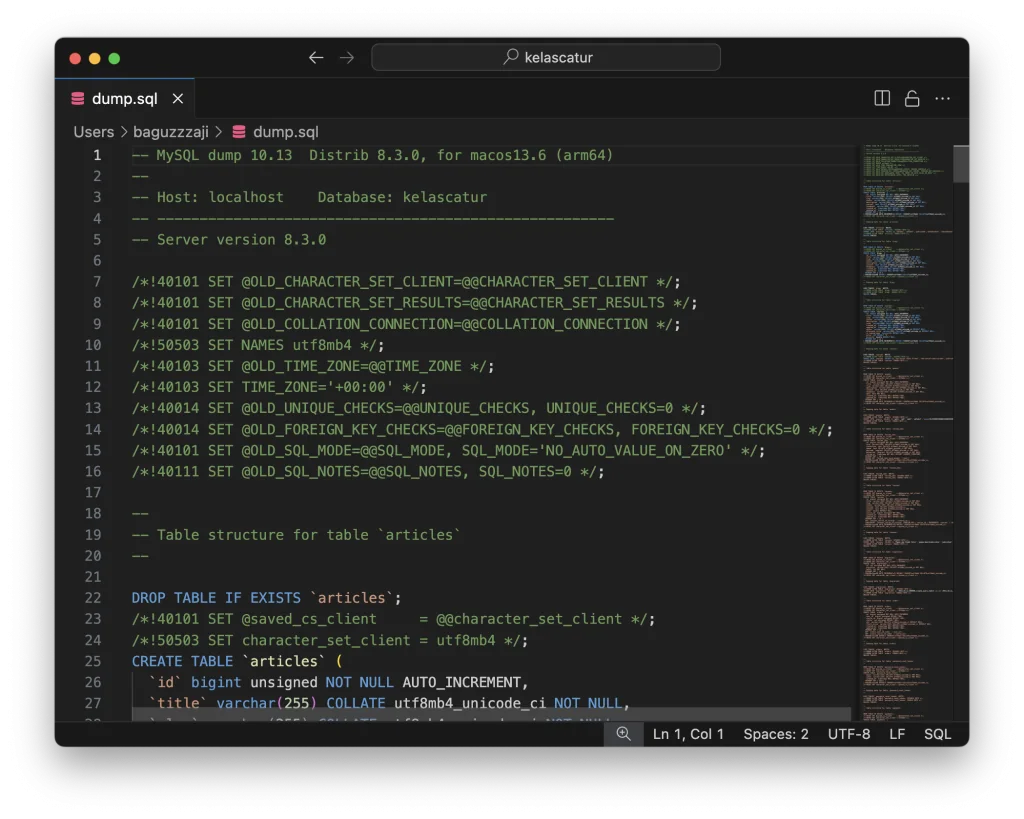Image resolution: width=1024 pixels, height=819 pixels.
Task: Click the database icon on dump.sql tab
Action: pyautogui.click(x=78, y=99)
